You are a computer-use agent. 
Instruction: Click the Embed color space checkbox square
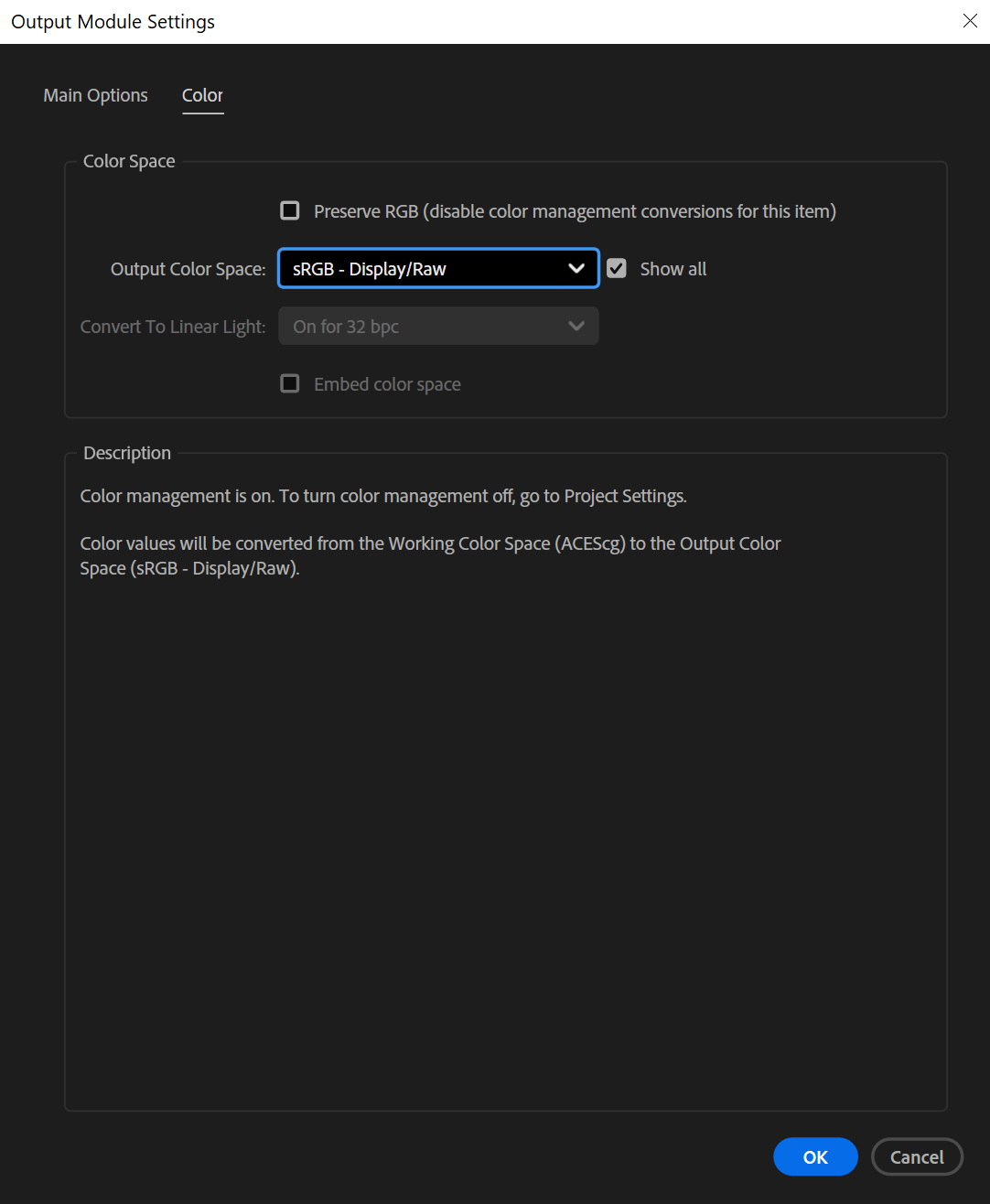[x=289, y=383]
